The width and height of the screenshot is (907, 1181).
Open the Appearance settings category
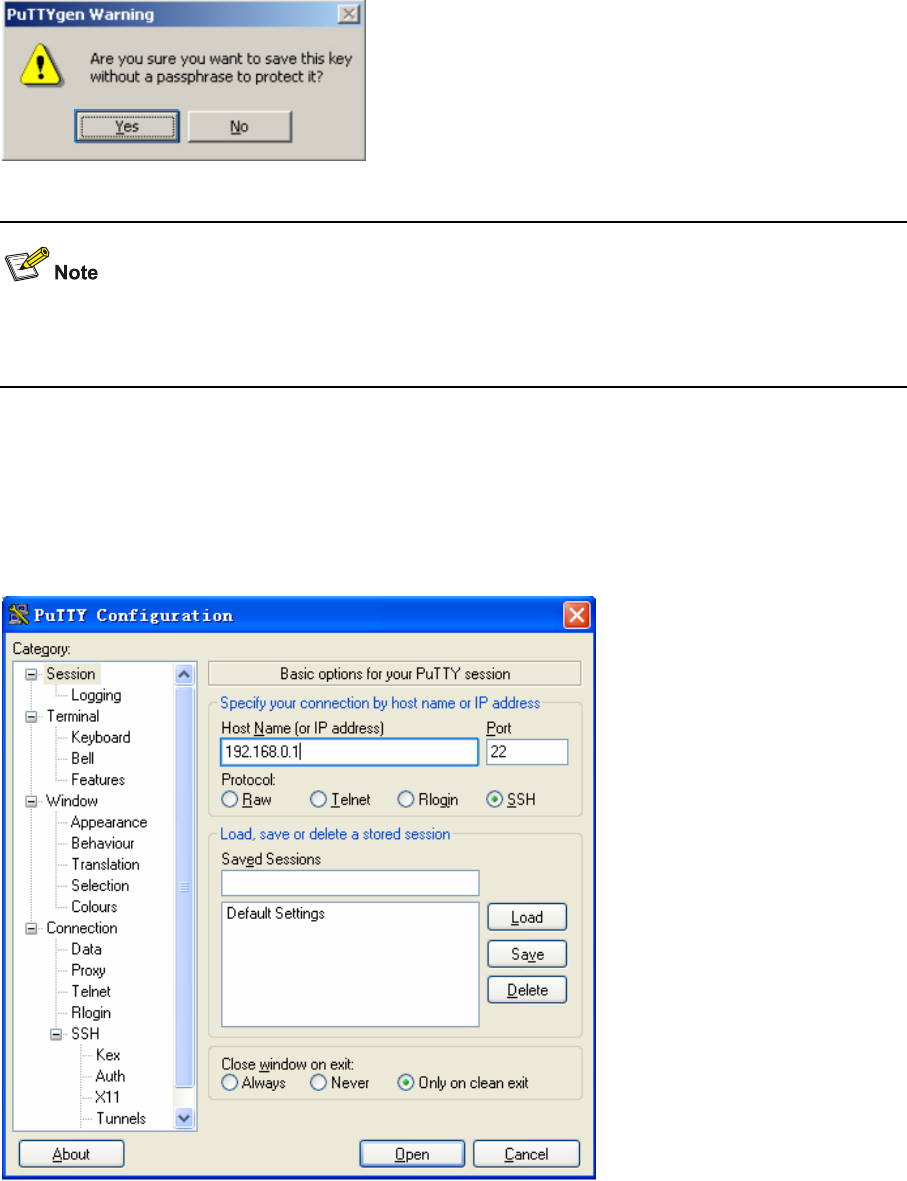coord(108,822)
